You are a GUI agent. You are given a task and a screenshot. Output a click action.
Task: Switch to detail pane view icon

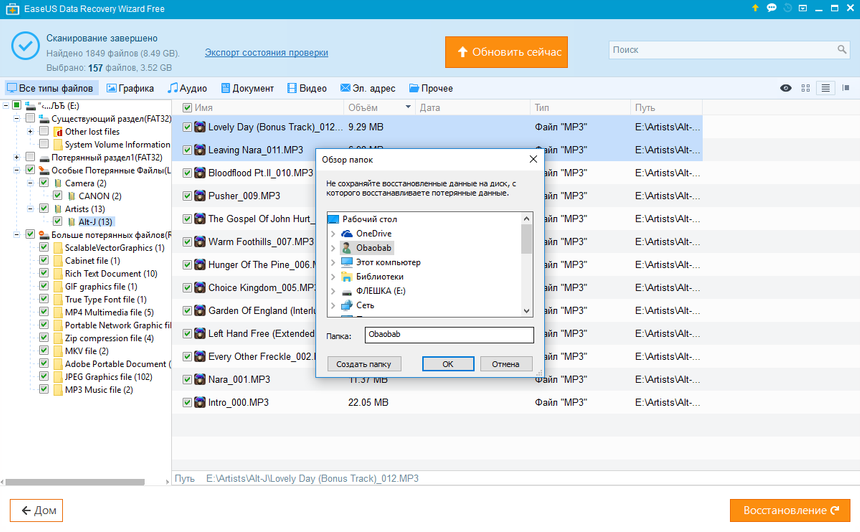[845, 88]
